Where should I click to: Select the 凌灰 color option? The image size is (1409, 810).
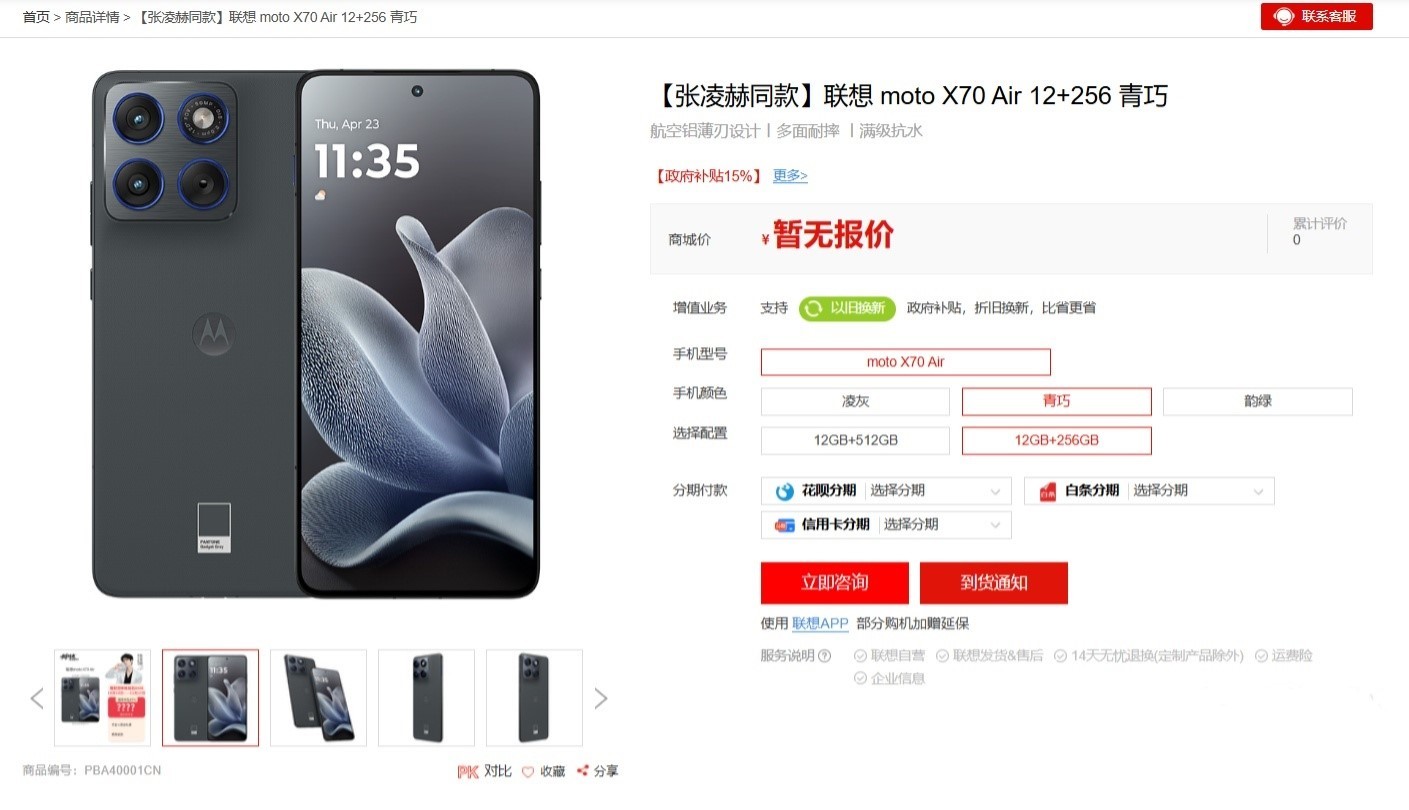tap(855, 401)
